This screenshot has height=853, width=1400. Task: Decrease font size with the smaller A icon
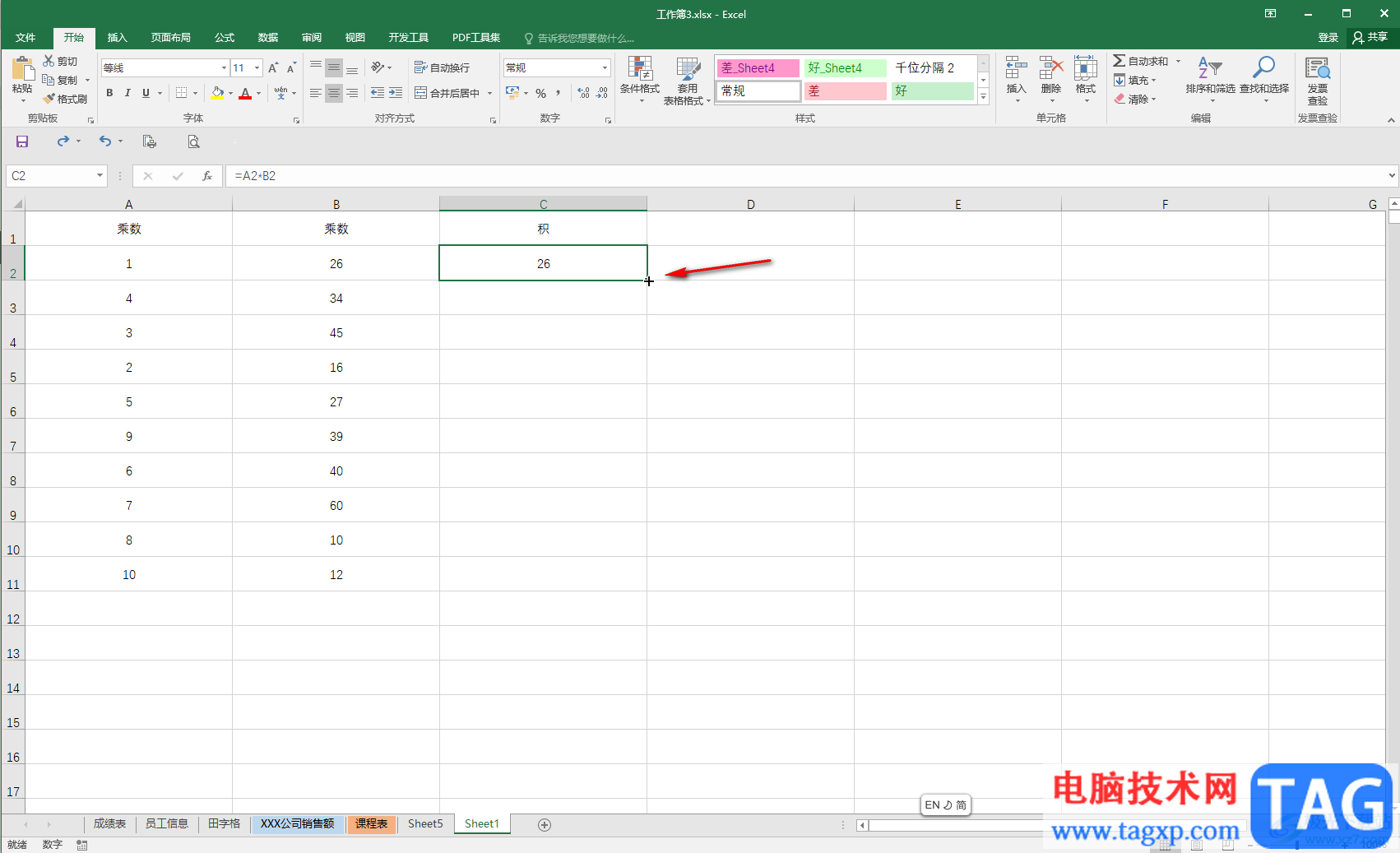[291, 68]
